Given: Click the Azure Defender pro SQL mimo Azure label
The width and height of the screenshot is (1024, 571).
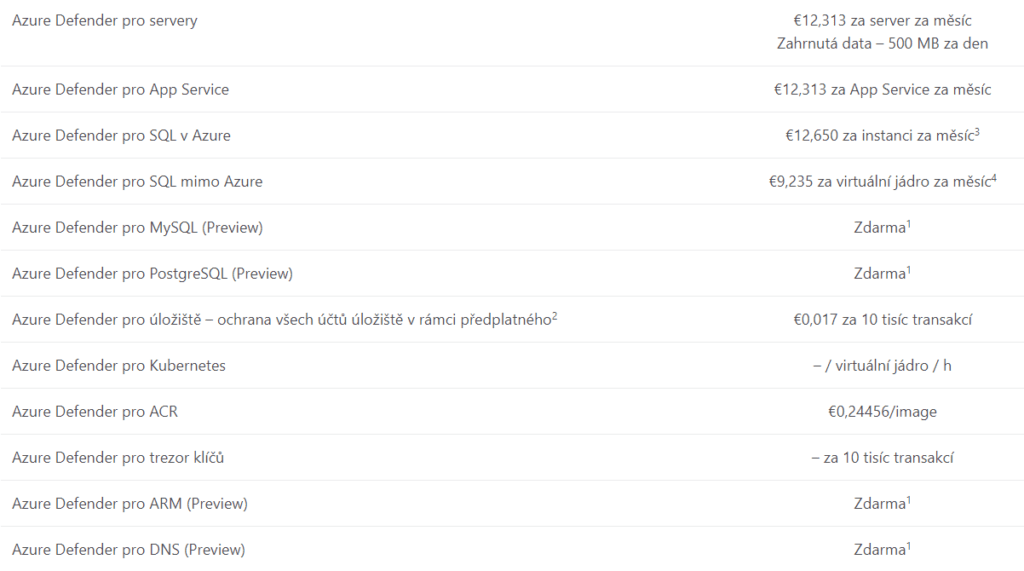Looking at the screenshot, I should [x=137, y=182].
